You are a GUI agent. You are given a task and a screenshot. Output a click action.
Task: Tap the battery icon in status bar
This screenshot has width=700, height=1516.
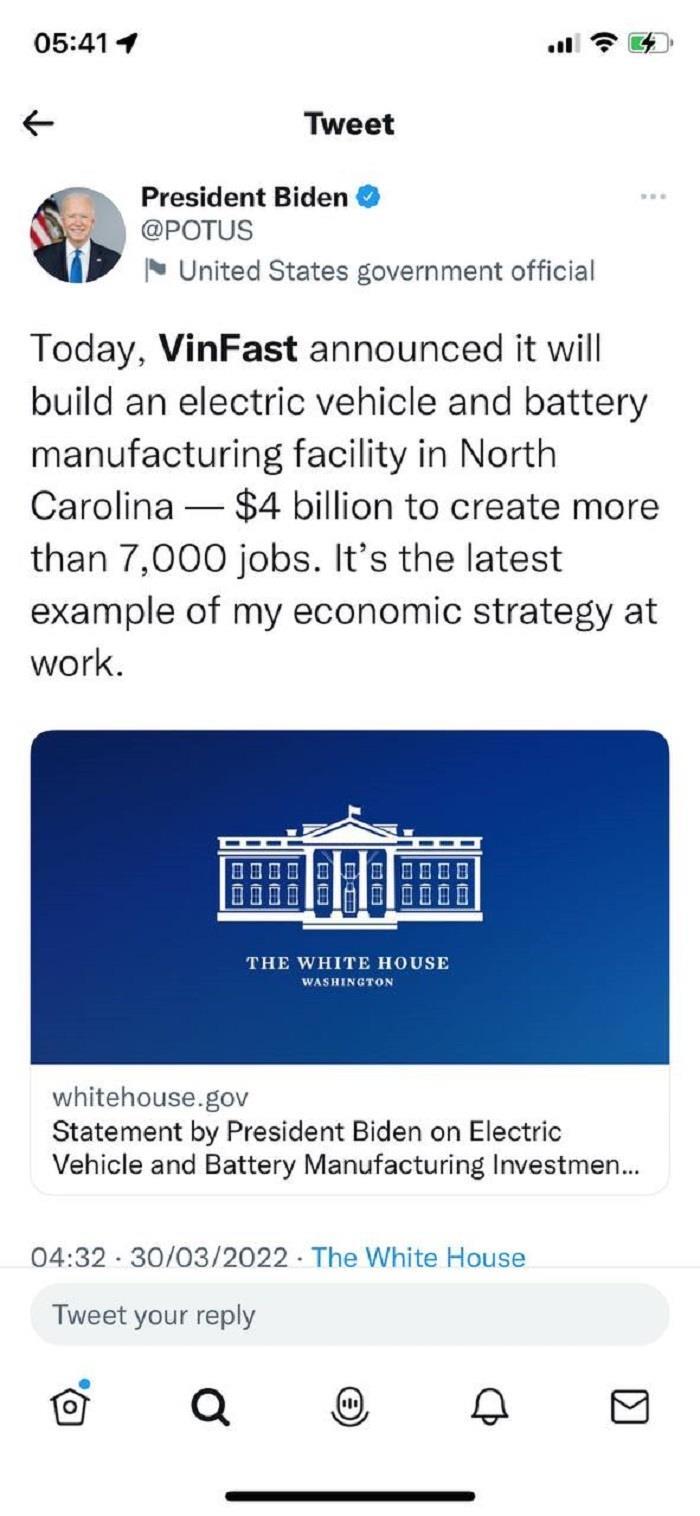[x=650, y=44]
